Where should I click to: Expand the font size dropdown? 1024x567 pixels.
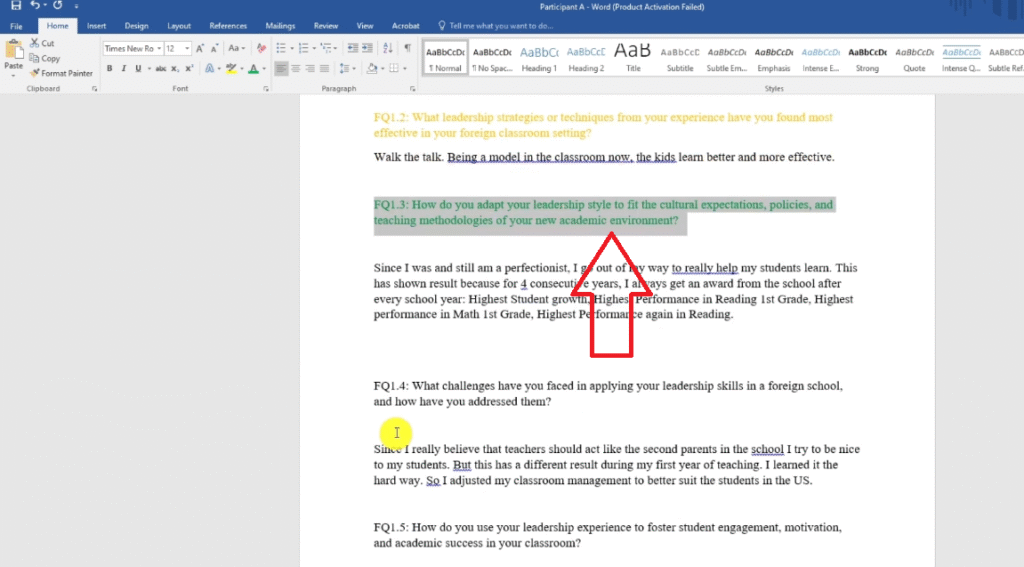(x=187, y=48)
